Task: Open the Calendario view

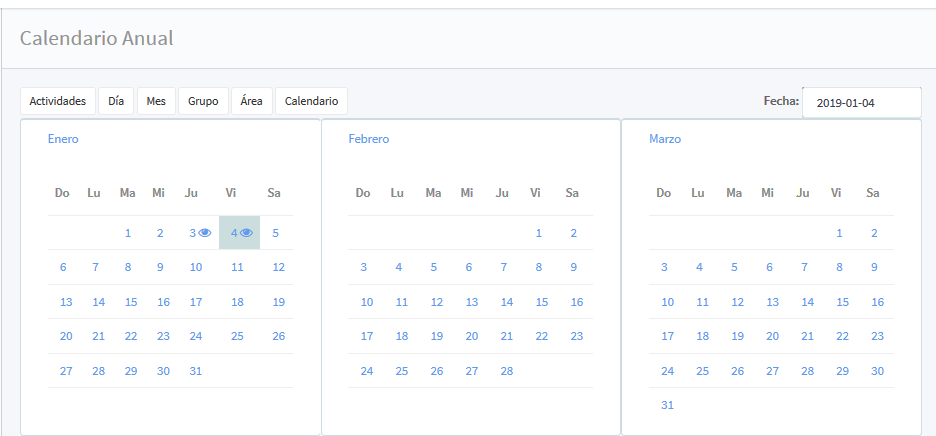Action: [311, 101]
